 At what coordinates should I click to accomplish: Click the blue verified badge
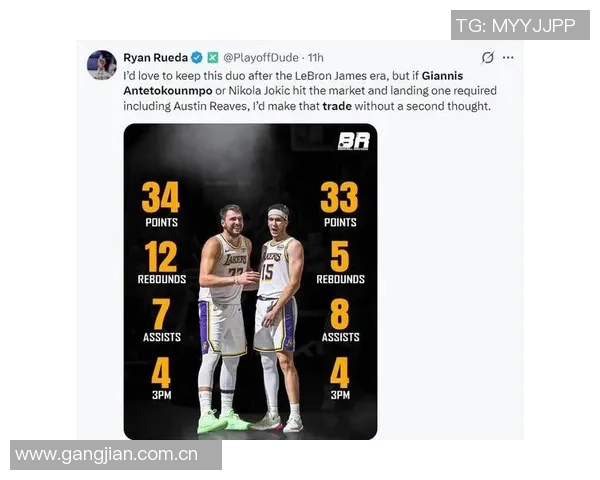(197, 58)
